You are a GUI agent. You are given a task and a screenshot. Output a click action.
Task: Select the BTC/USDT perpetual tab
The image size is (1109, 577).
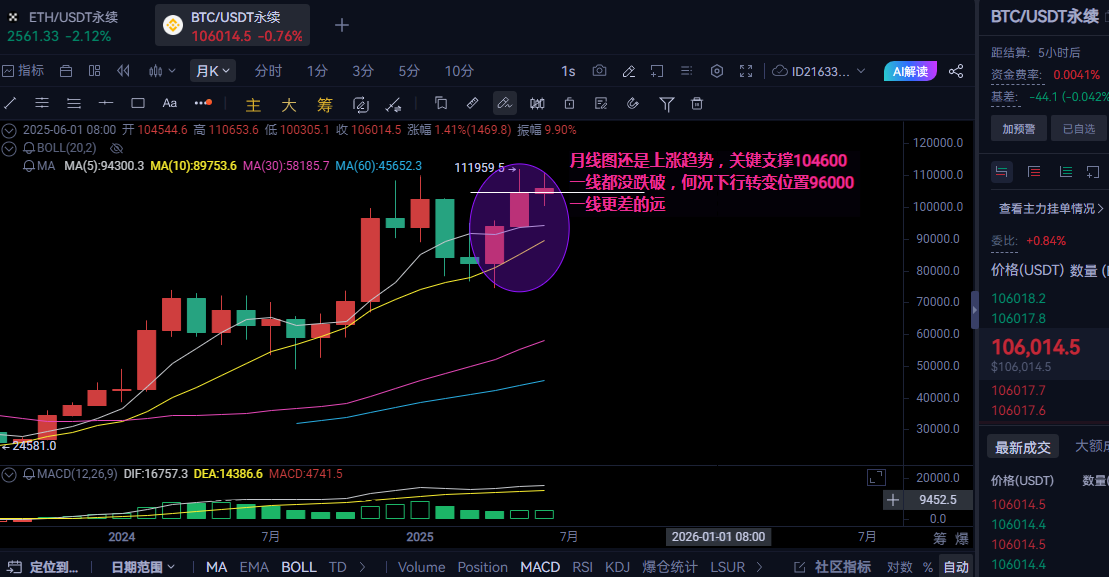click(x=233, y=26)
